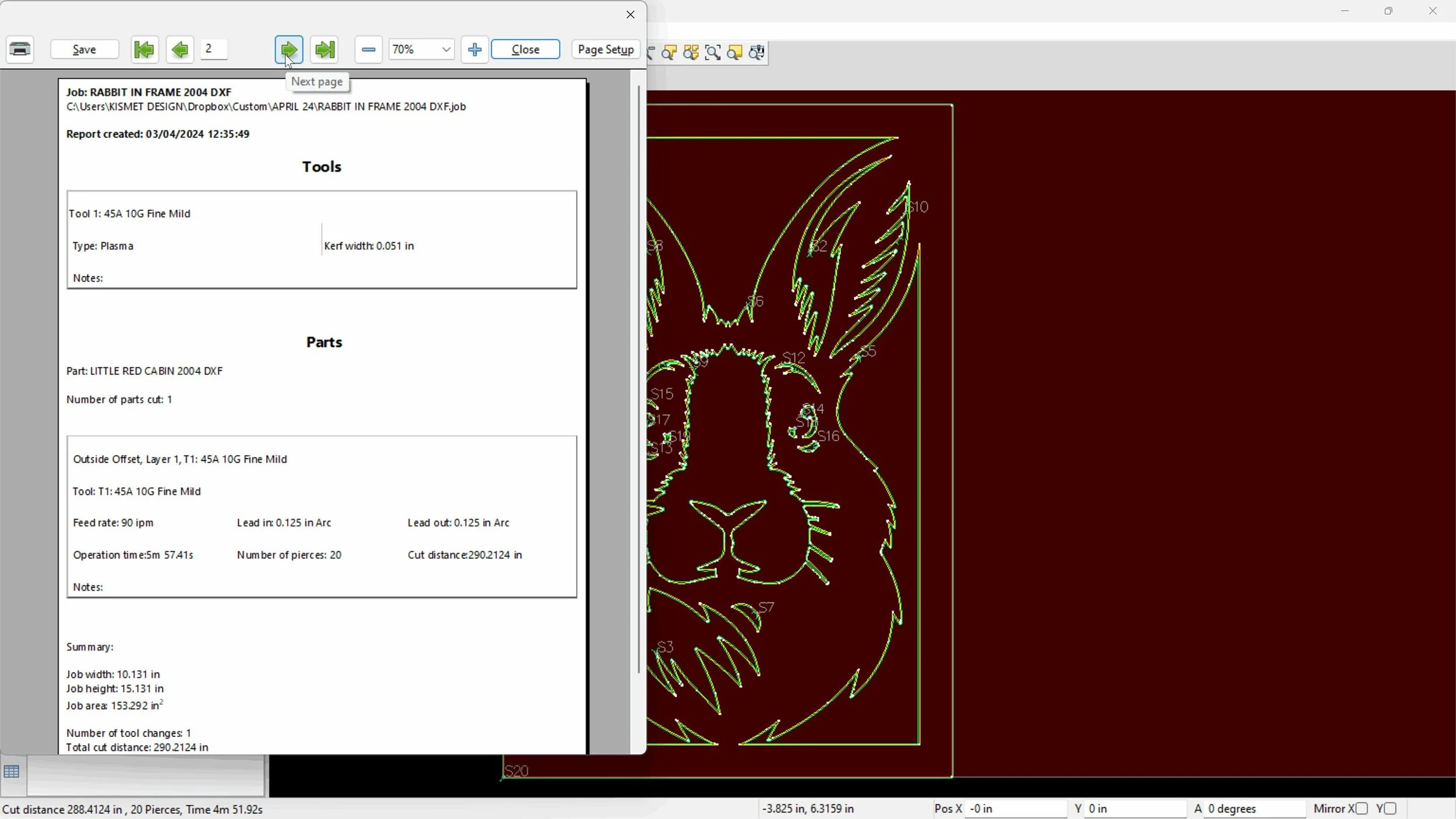The image size is (1456, 819).
Task: Open Page Setup
Action: [x=606, y=49]
